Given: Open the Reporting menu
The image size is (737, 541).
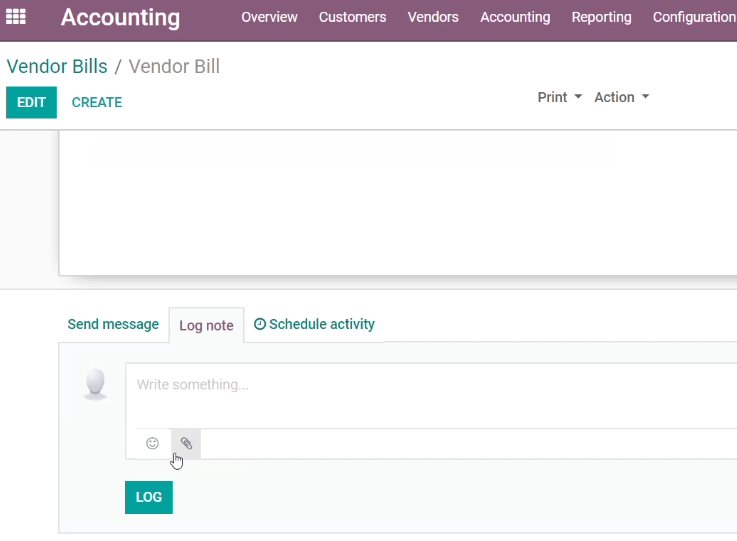Looking at the screenshot, I should click(601, 17).
